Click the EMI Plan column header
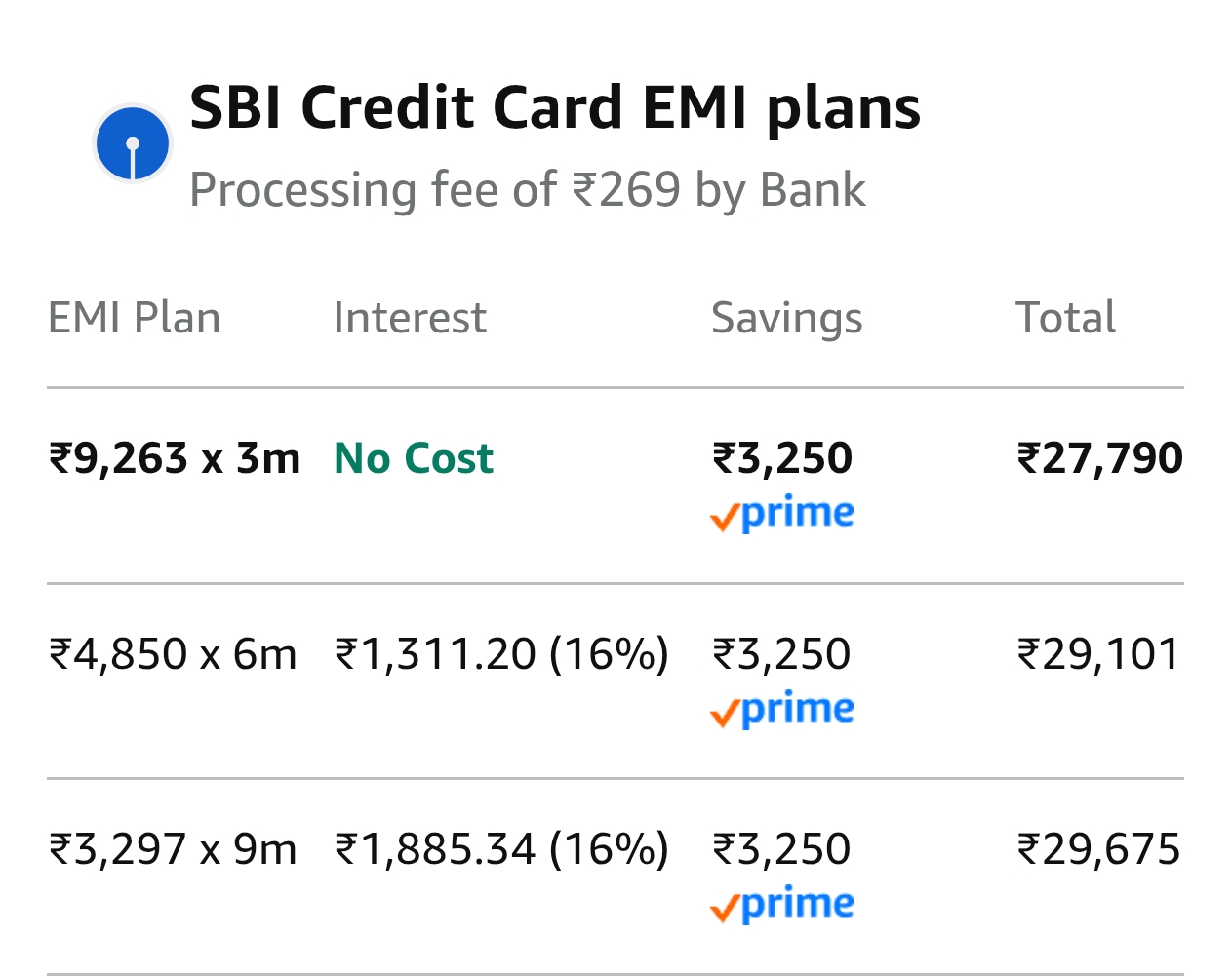 point(135,318)
